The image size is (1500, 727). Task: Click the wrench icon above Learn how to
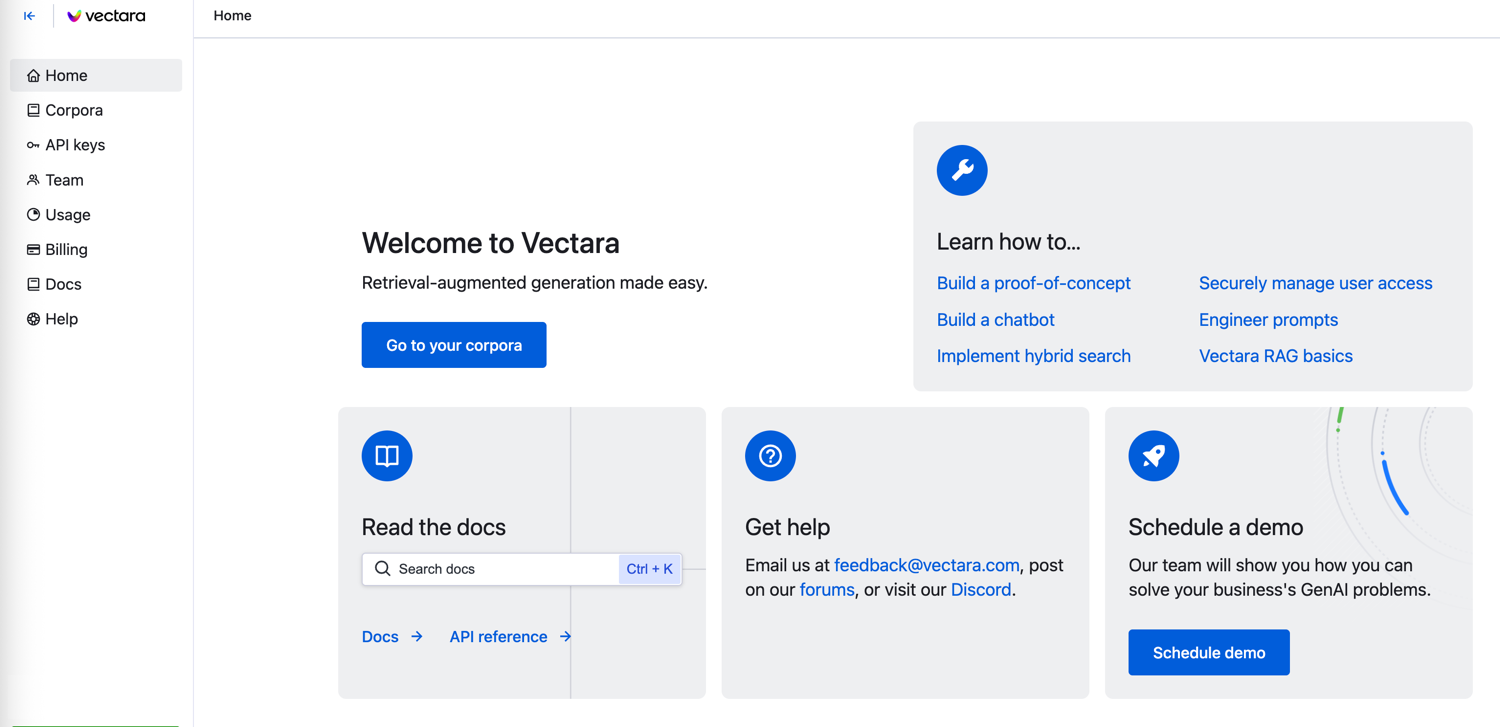961,170
